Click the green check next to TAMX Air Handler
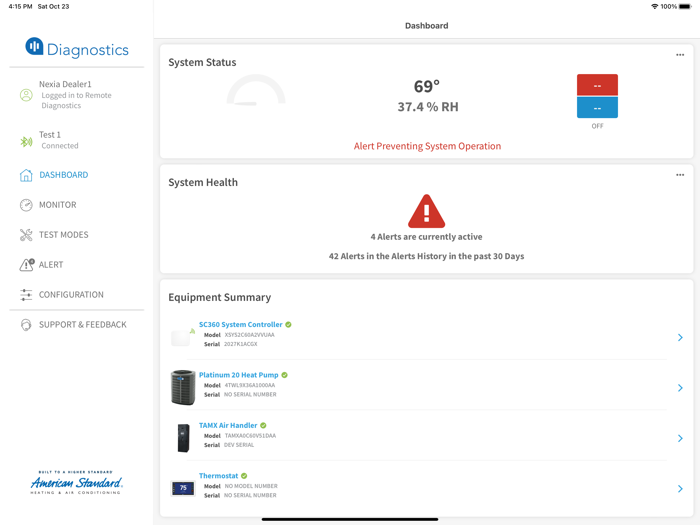This screenshot has height=525, width=700. click(x=263, y=425)
